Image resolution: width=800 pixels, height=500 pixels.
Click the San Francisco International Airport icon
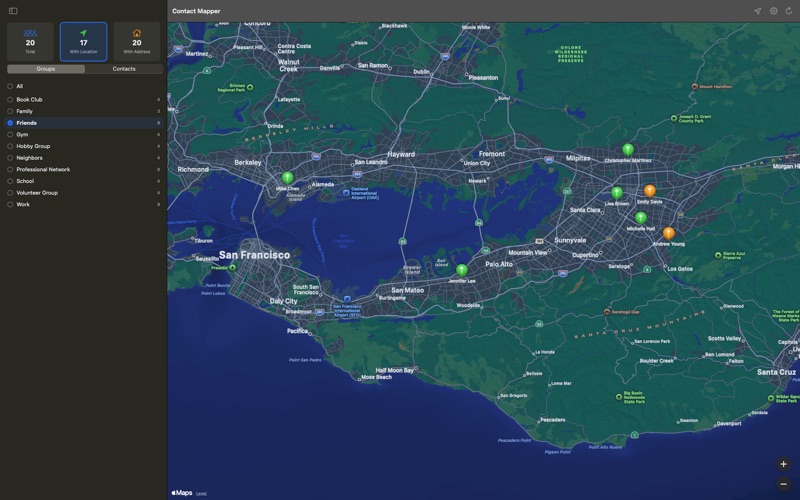coord(347,299)
